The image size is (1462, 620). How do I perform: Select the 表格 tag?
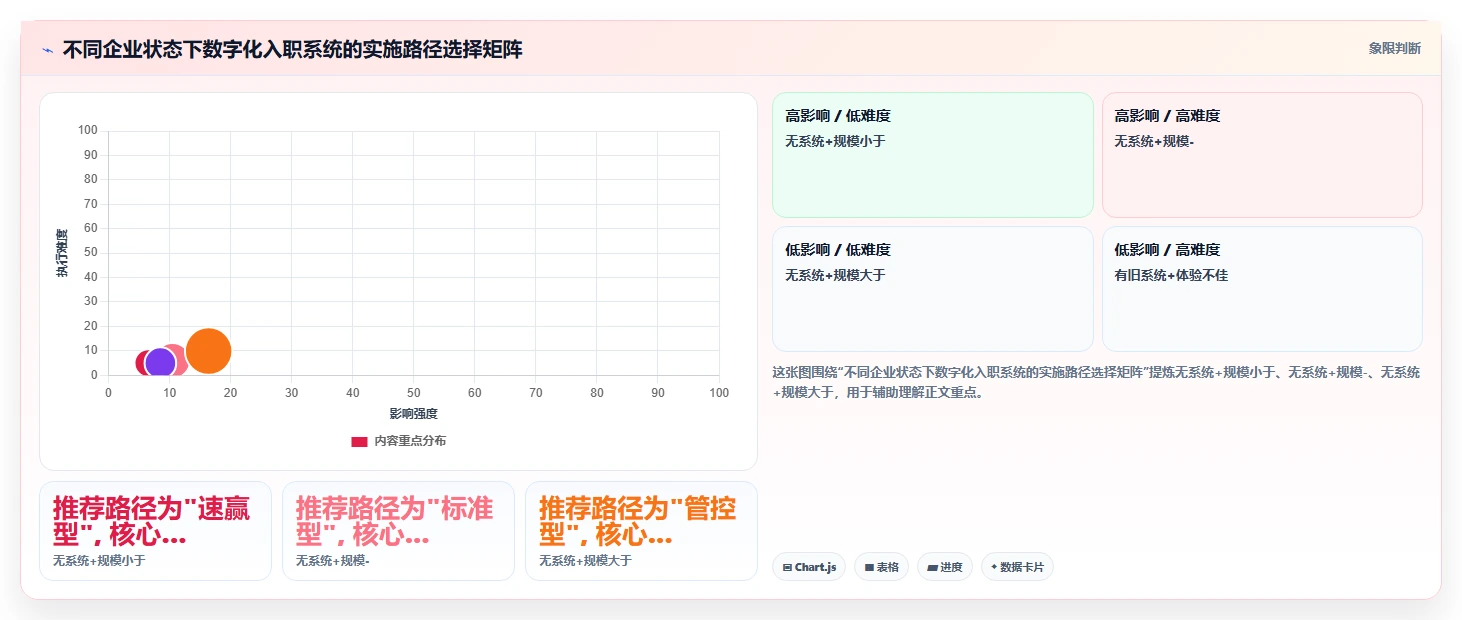881,567
